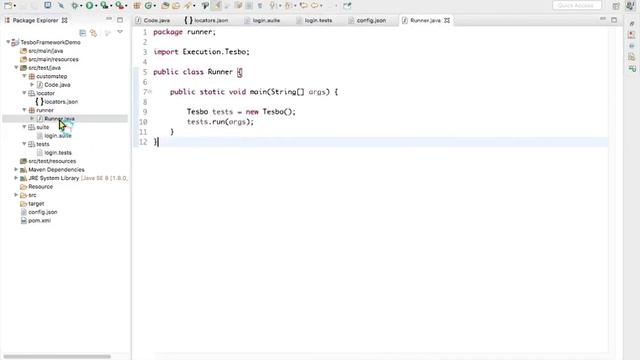Click the Coverage run icon

point(104,5)
